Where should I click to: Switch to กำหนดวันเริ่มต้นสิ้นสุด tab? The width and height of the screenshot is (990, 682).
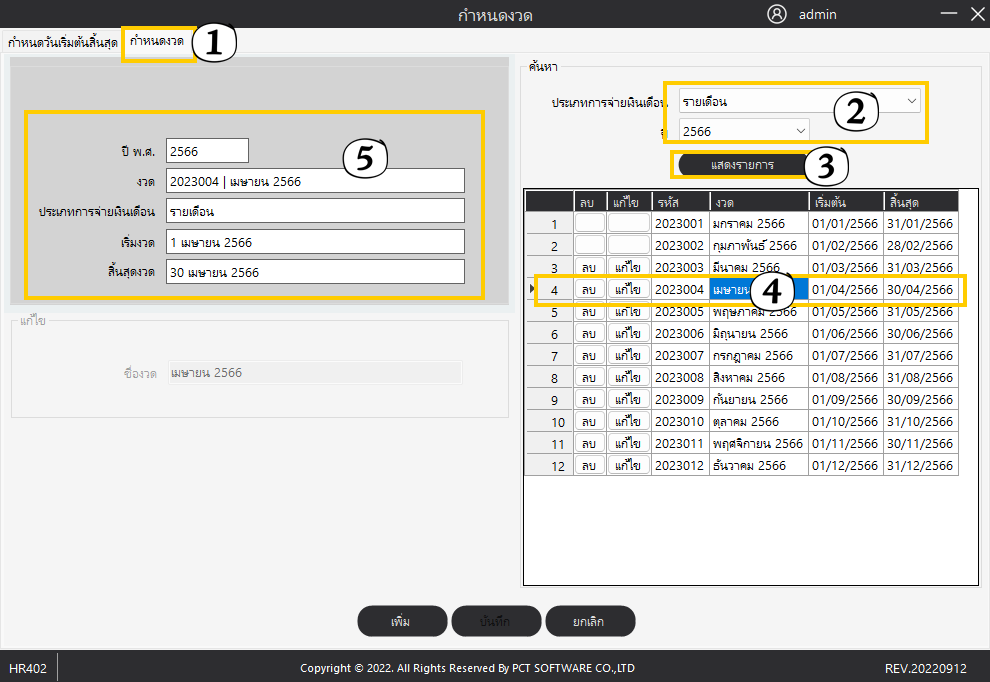click(x=62, y=43)
